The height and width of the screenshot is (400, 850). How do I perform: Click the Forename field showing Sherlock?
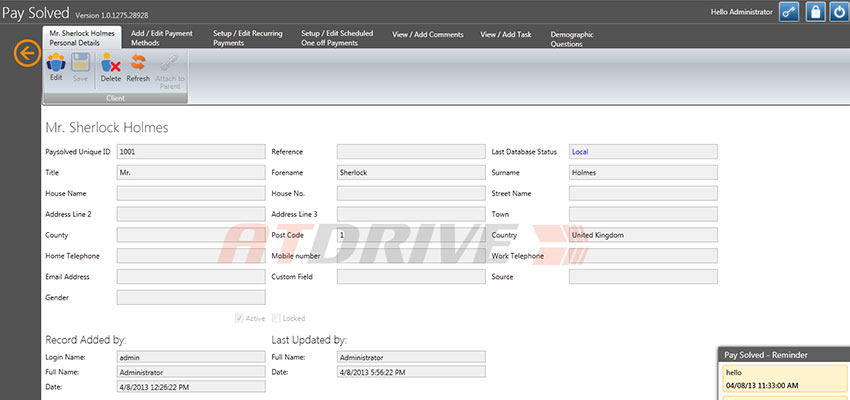tap(411, 172)
